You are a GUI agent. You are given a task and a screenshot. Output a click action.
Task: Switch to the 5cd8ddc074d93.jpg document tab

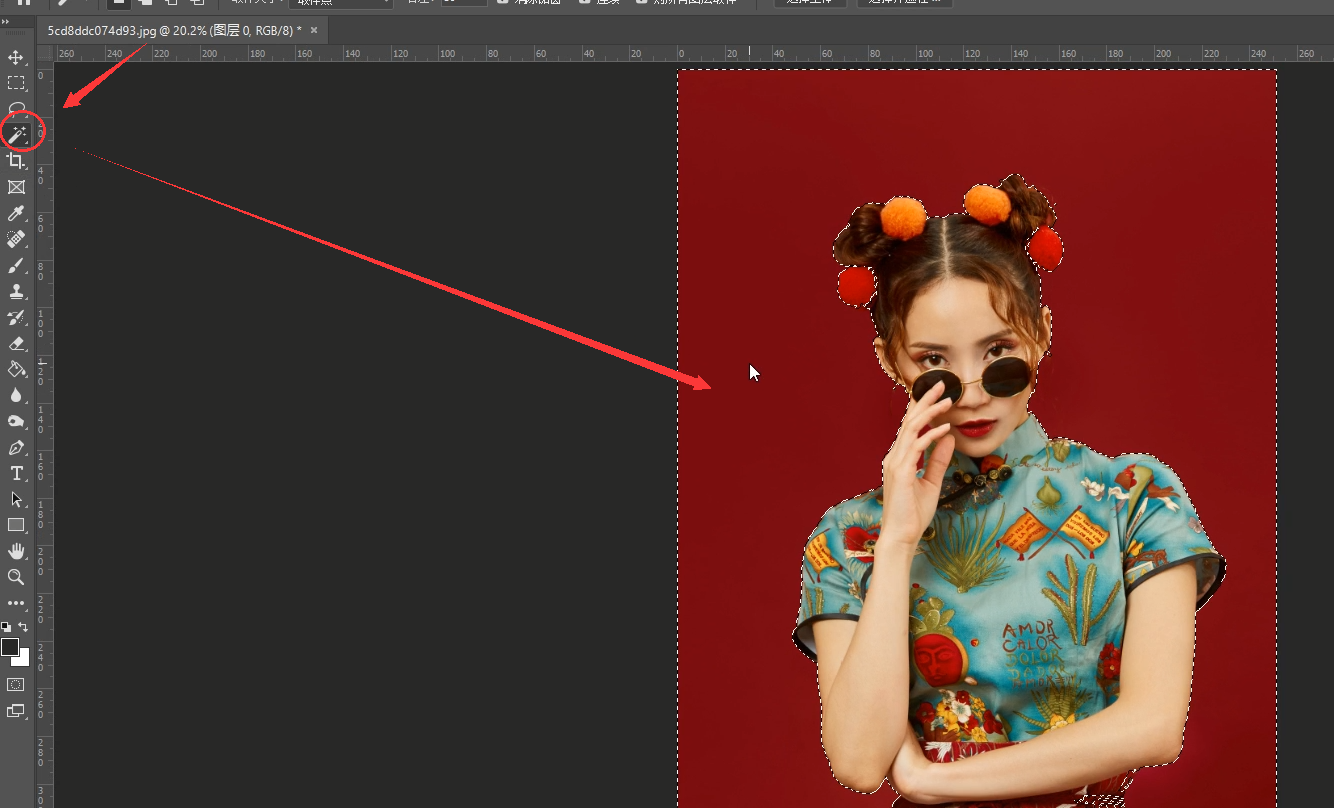point(174,31)
